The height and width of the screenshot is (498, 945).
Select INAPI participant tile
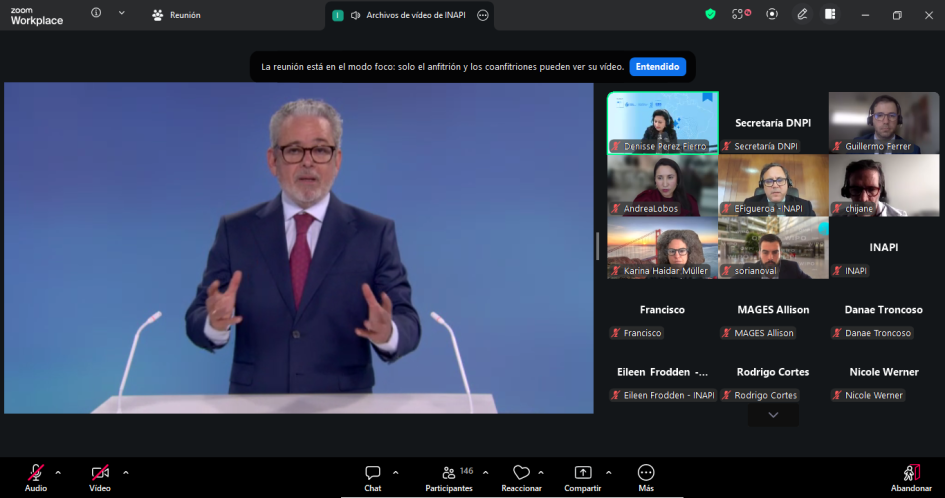point(884,248)
